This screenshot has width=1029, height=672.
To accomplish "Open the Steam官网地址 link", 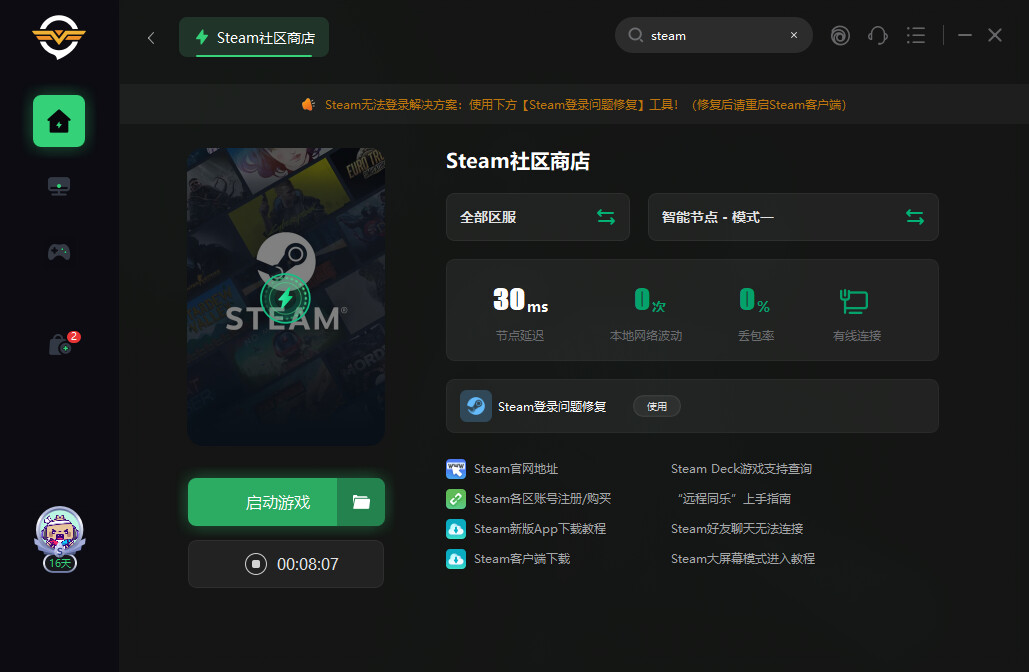I will pyautogui.click(x=516, y=469).
